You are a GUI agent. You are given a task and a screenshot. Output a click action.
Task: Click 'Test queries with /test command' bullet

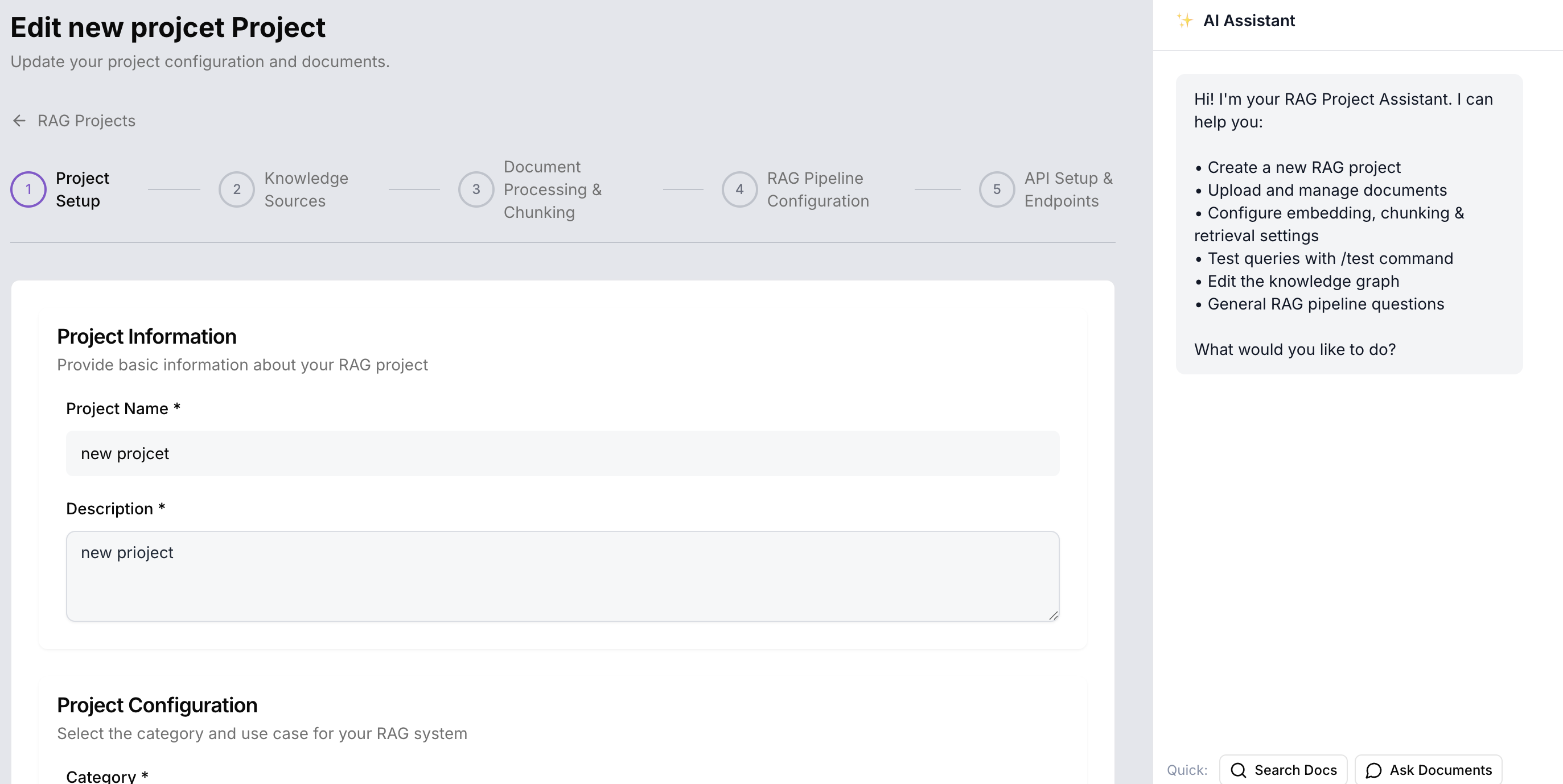point(1323,258)
